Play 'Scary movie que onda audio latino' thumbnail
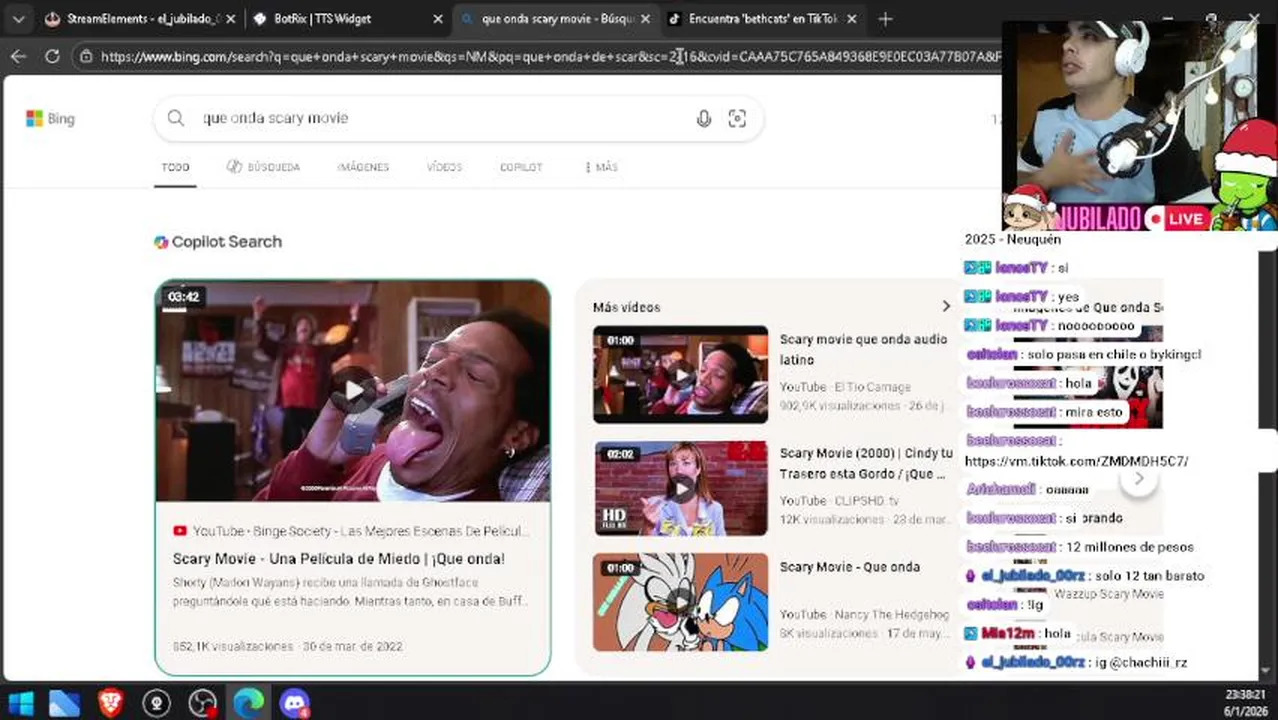The width and height of the screenshot is (1278, 720). (x=680, y=375)
